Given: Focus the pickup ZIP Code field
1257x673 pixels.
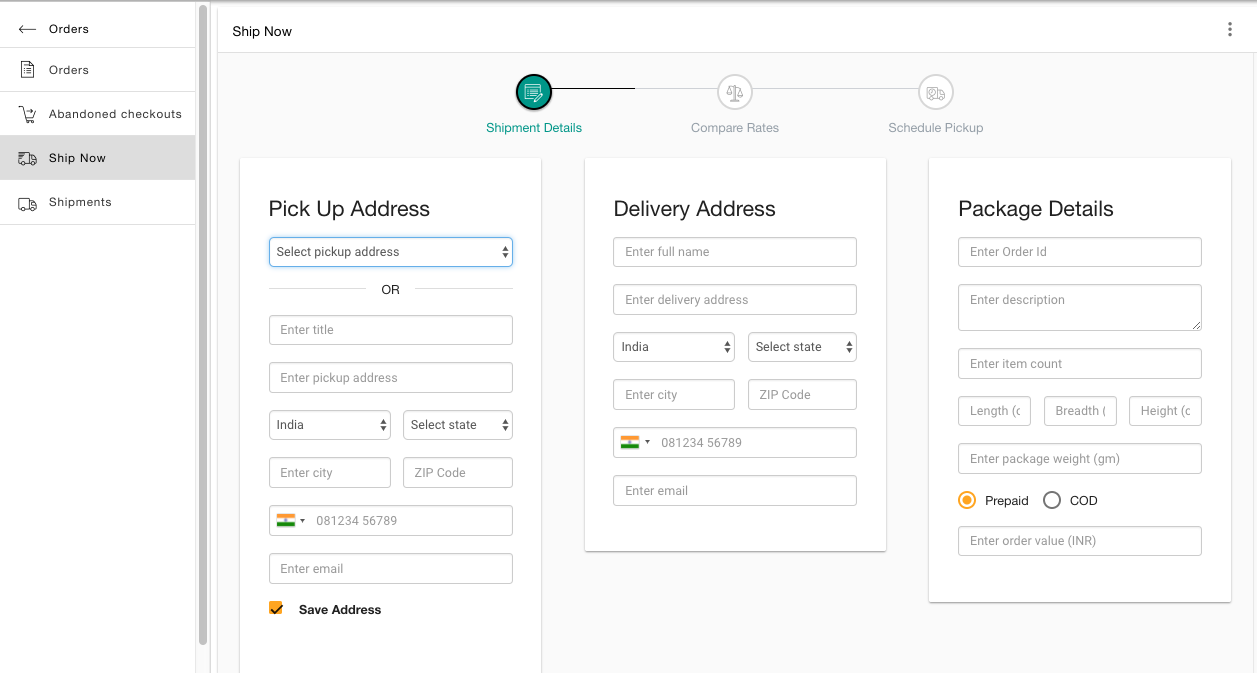Looking at the screenshot, I should pyautogui.click(x=458, y=473).
